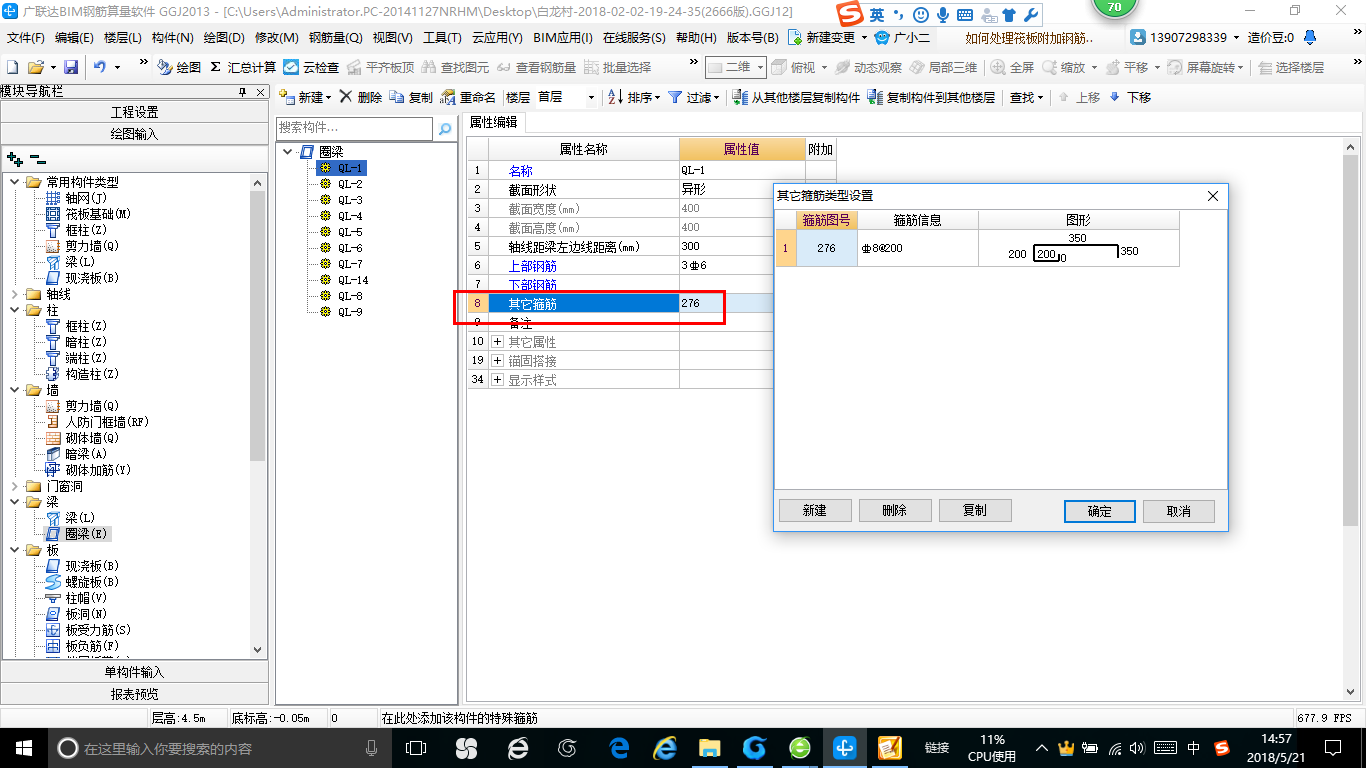Expand the 其它属性 row
This screenshot has height=768, width=1366.
coord(497,342)
